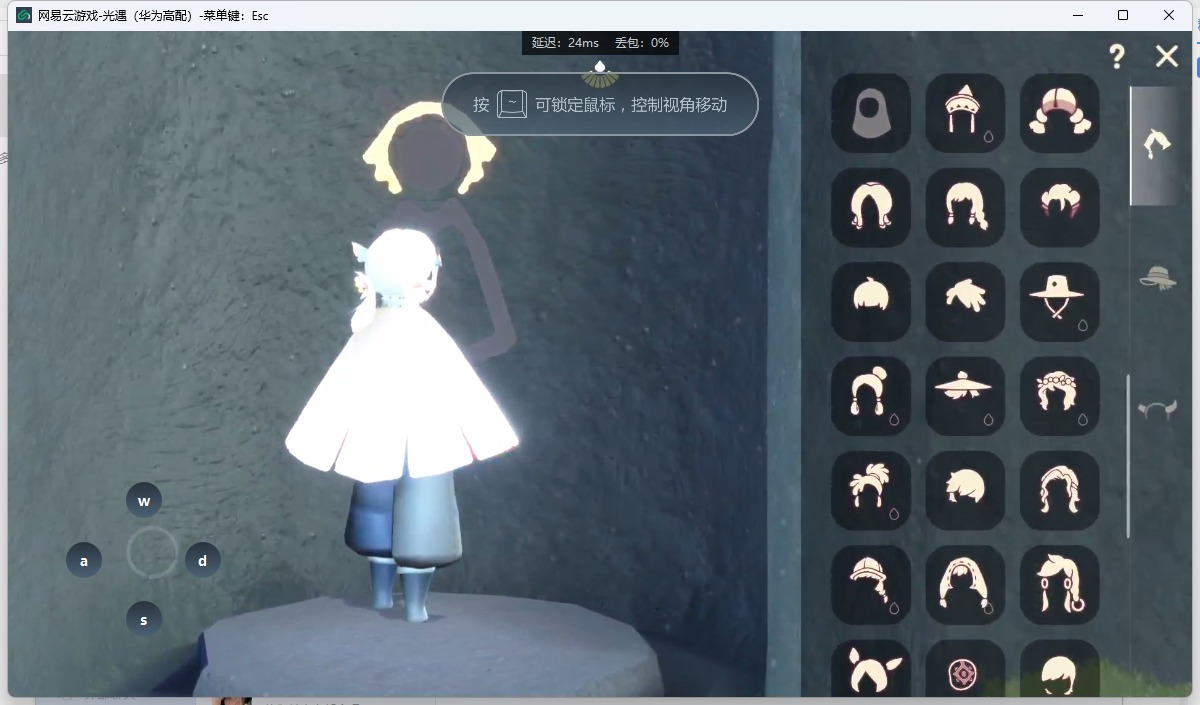Screen dimensions: 1200x705
Task: Open the hat category tab
Action: point(1157,278)
